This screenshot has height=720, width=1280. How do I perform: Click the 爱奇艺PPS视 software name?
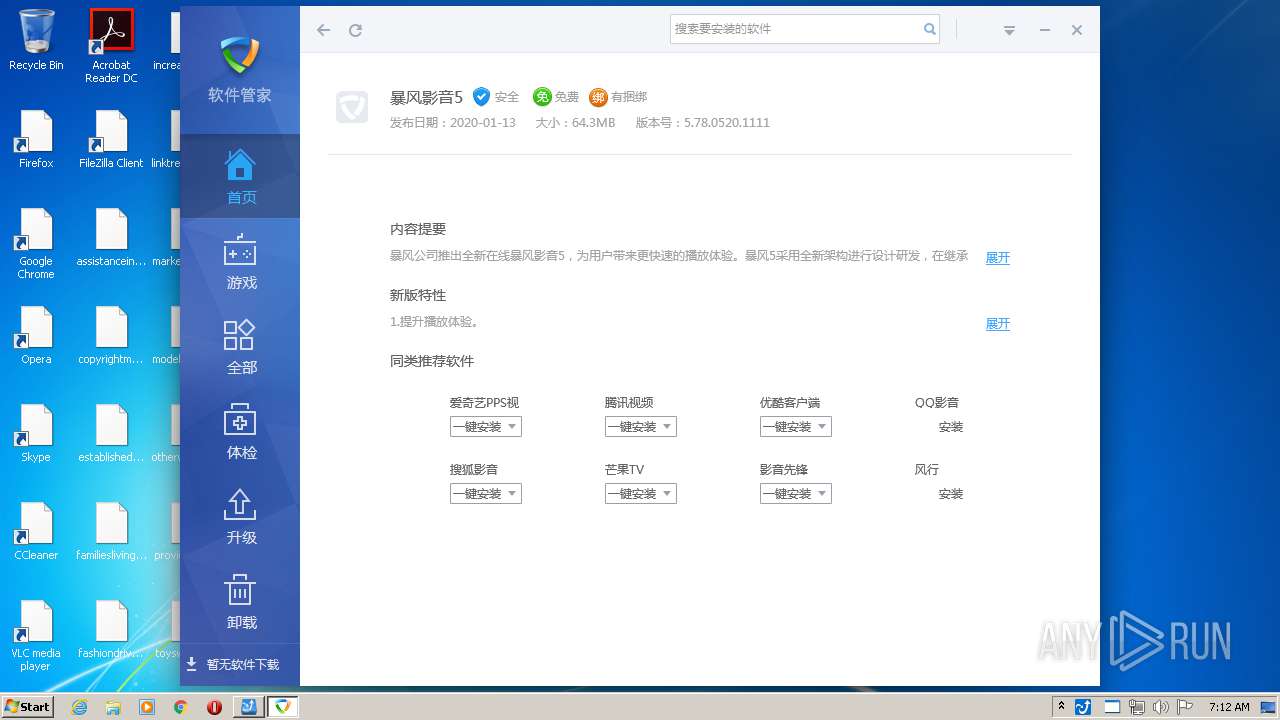click(x=484, y=403)
